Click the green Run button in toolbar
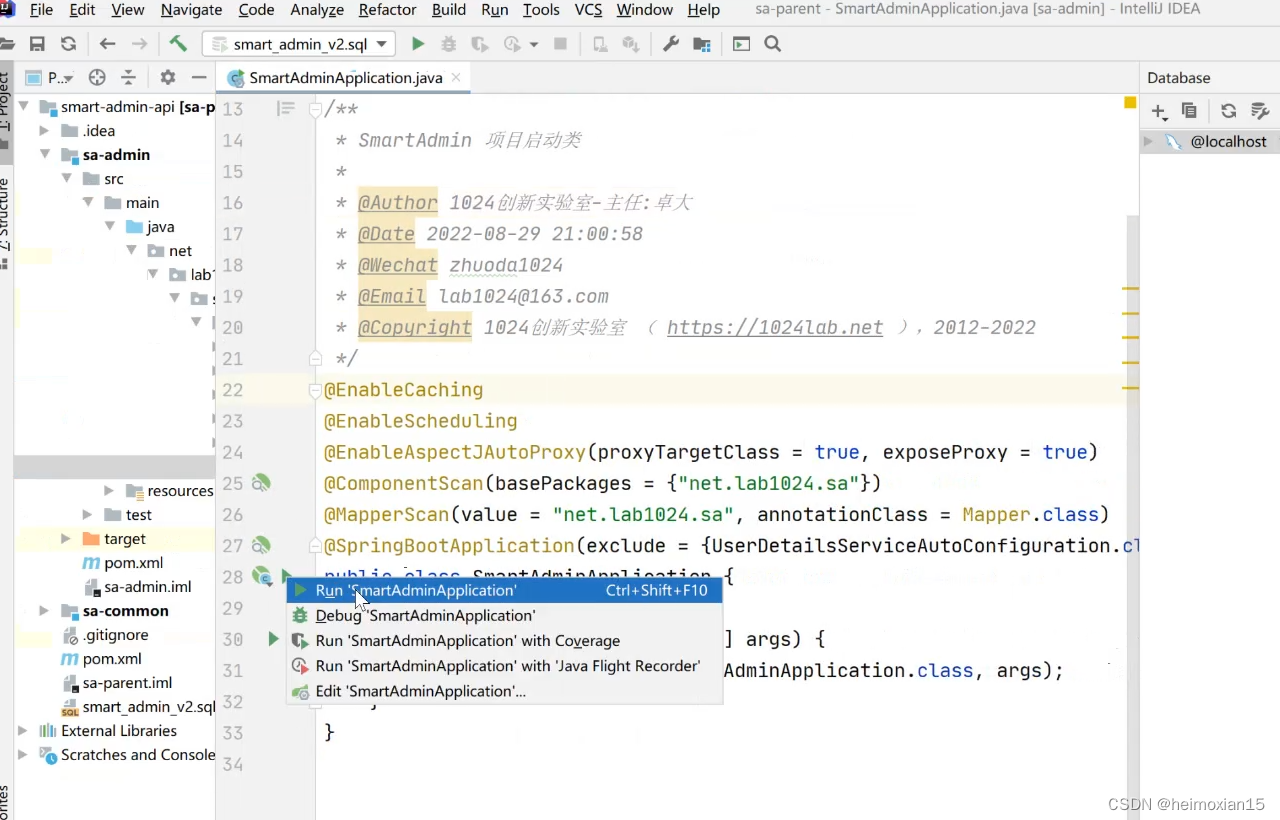Screen dimensions: 1280x820 coord(418,44)
